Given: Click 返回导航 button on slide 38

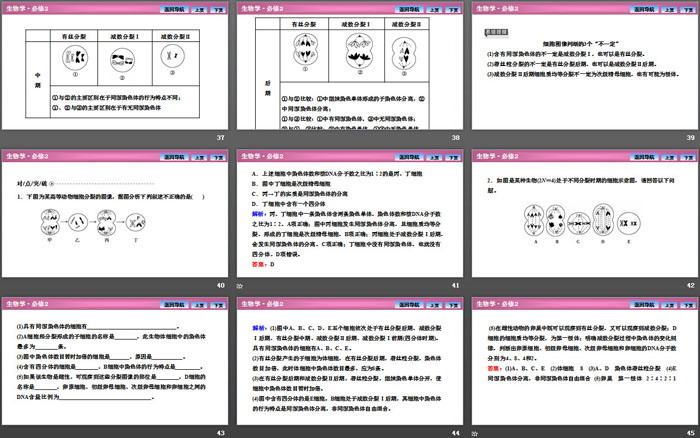Looking at the screenshot, I should click(409, 9).
